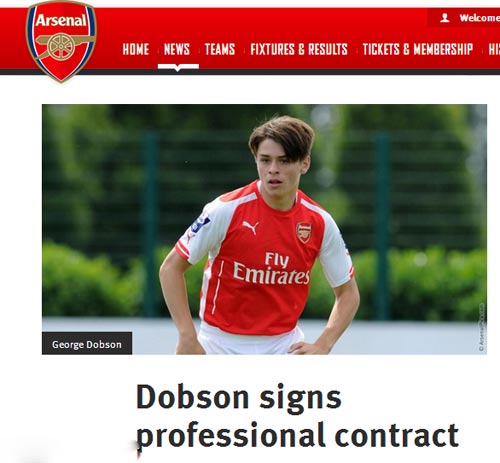Click the Puma logo on the jersey

tap(250, 227)
